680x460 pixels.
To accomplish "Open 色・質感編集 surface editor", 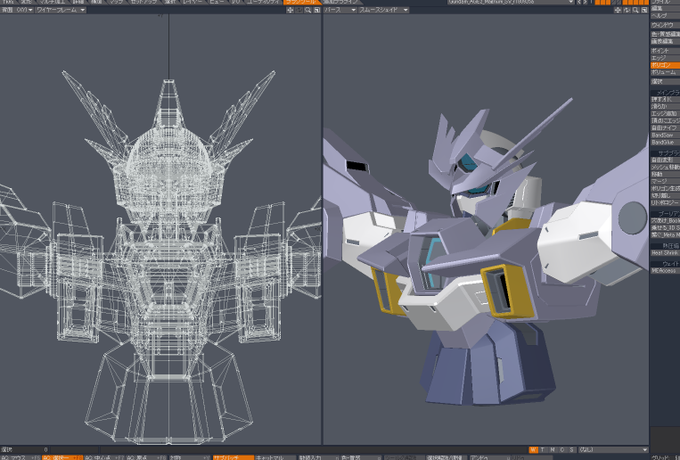I will coord(665,34).
